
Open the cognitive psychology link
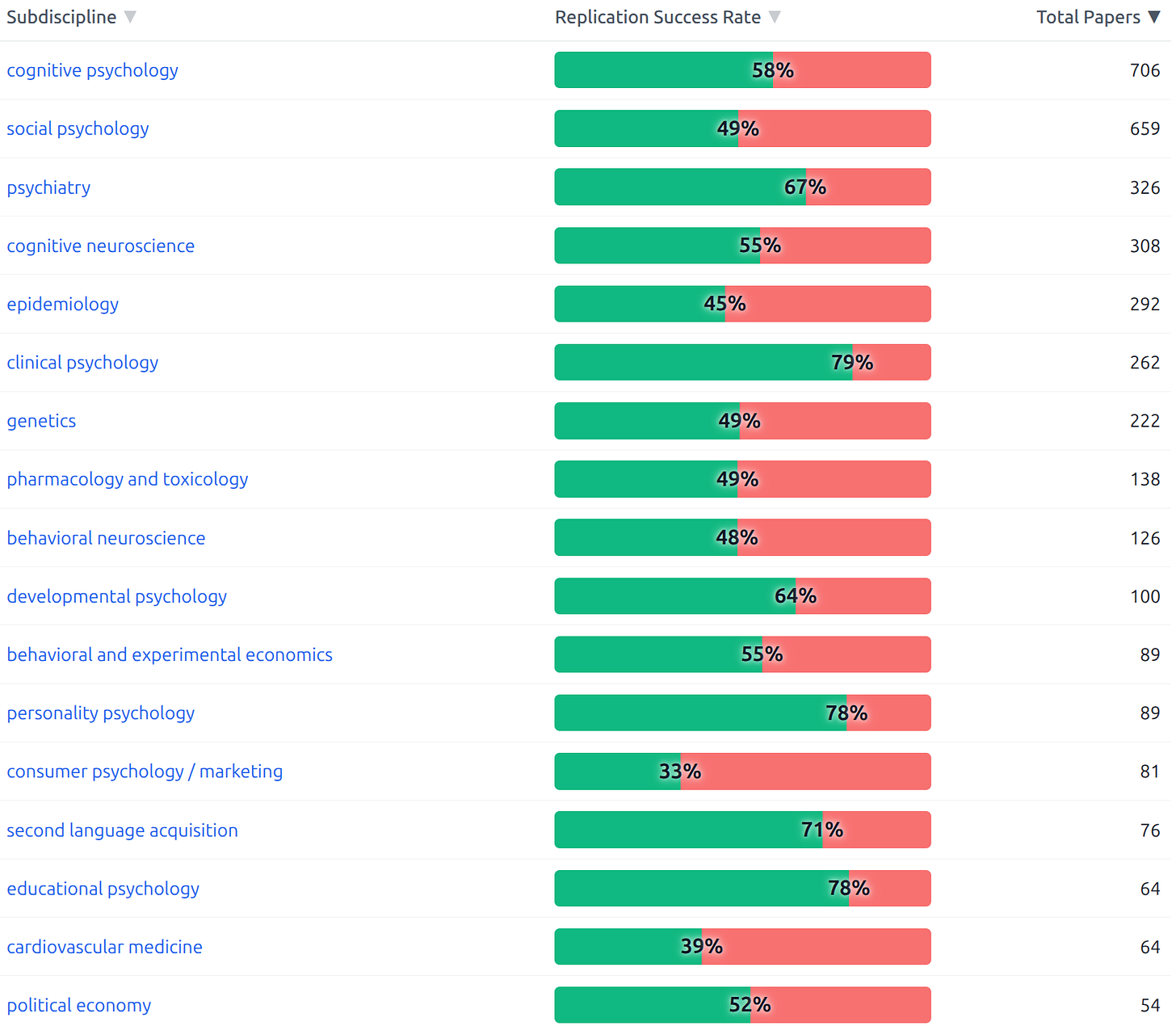[x=92, y=70]
